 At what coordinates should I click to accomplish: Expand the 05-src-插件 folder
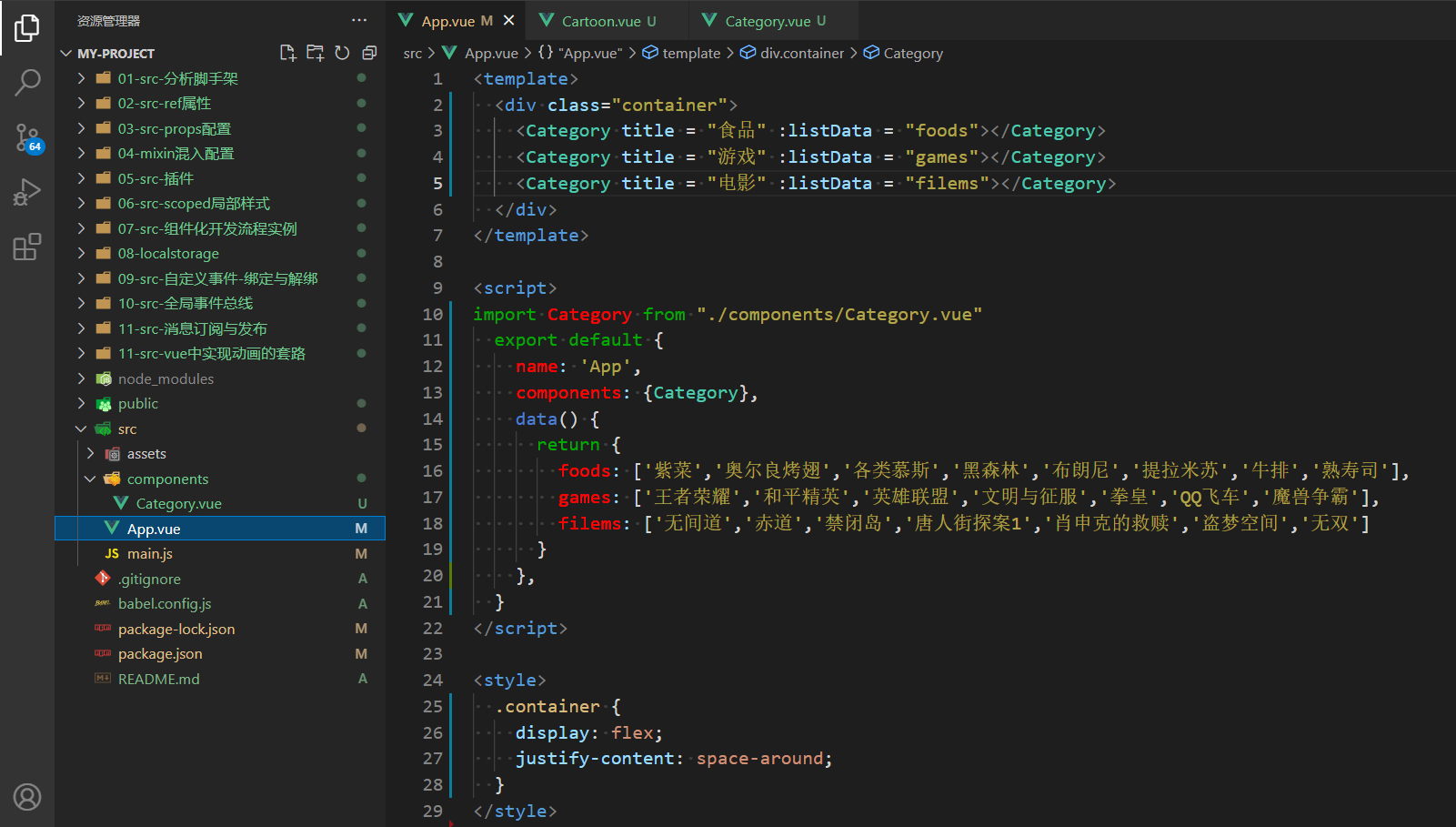[219, 178]
